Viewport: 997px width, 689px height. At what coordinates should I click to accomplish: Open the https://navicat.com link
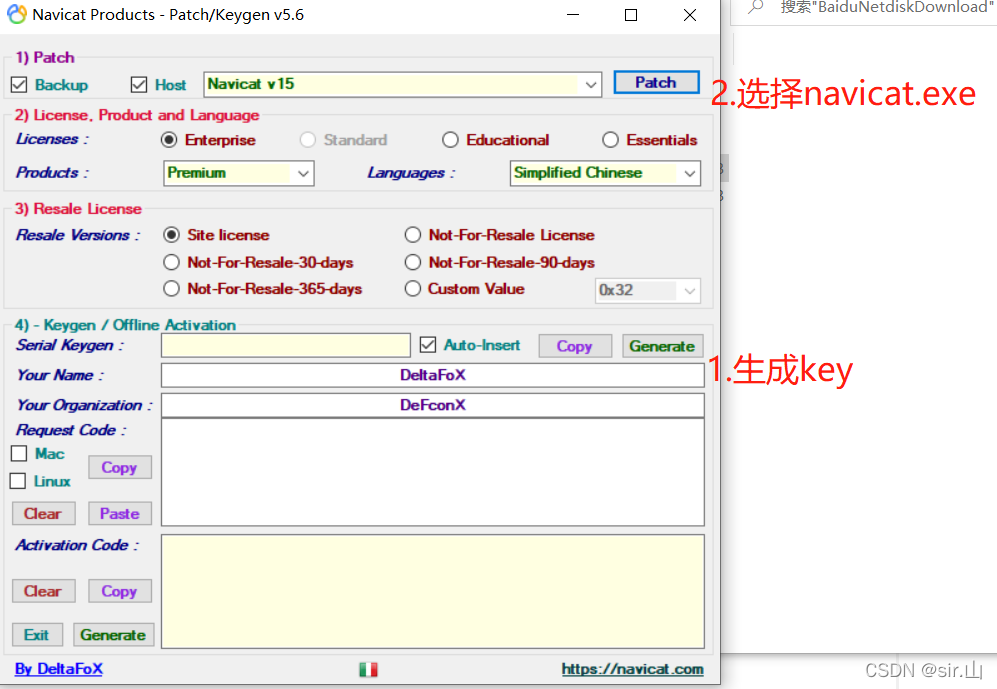[633, 669]
